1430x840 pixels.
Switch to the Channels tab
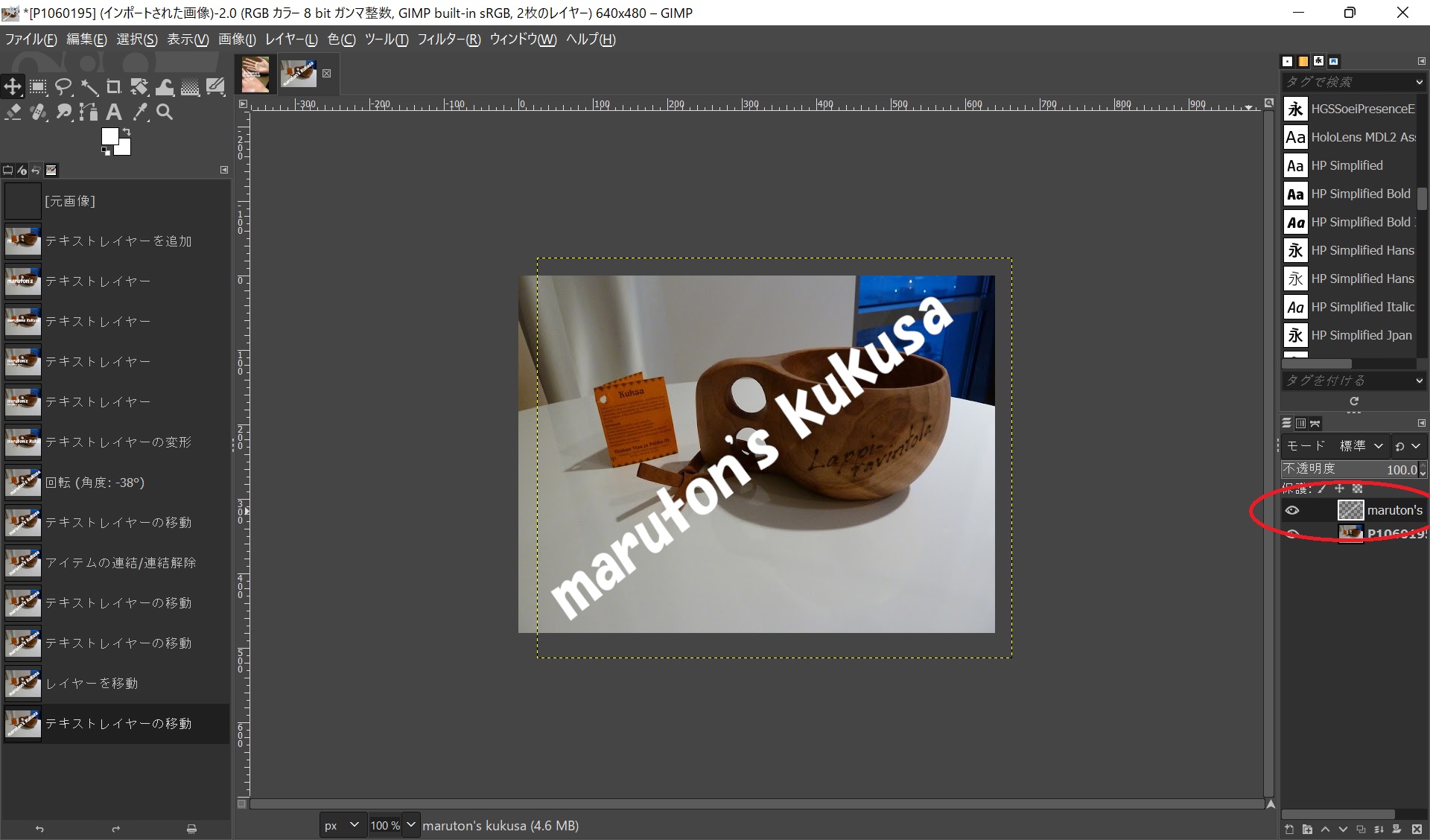[1300, 423]
